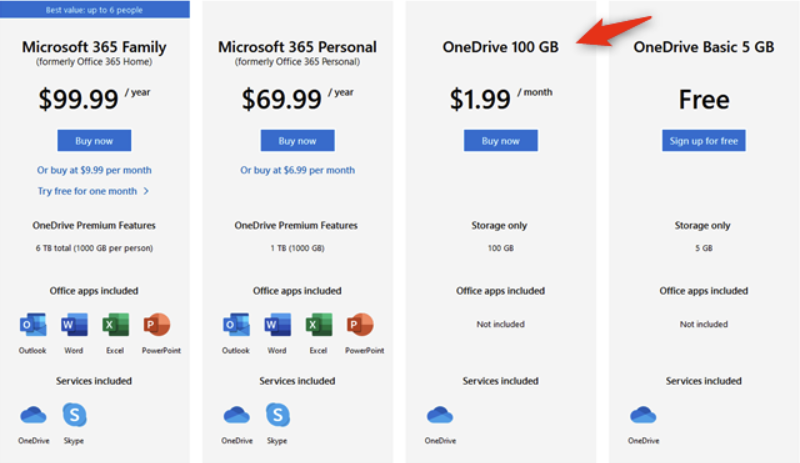
Task: Click the OneDrive cloud icon in Family plan
Action: (x=33, y=415)
